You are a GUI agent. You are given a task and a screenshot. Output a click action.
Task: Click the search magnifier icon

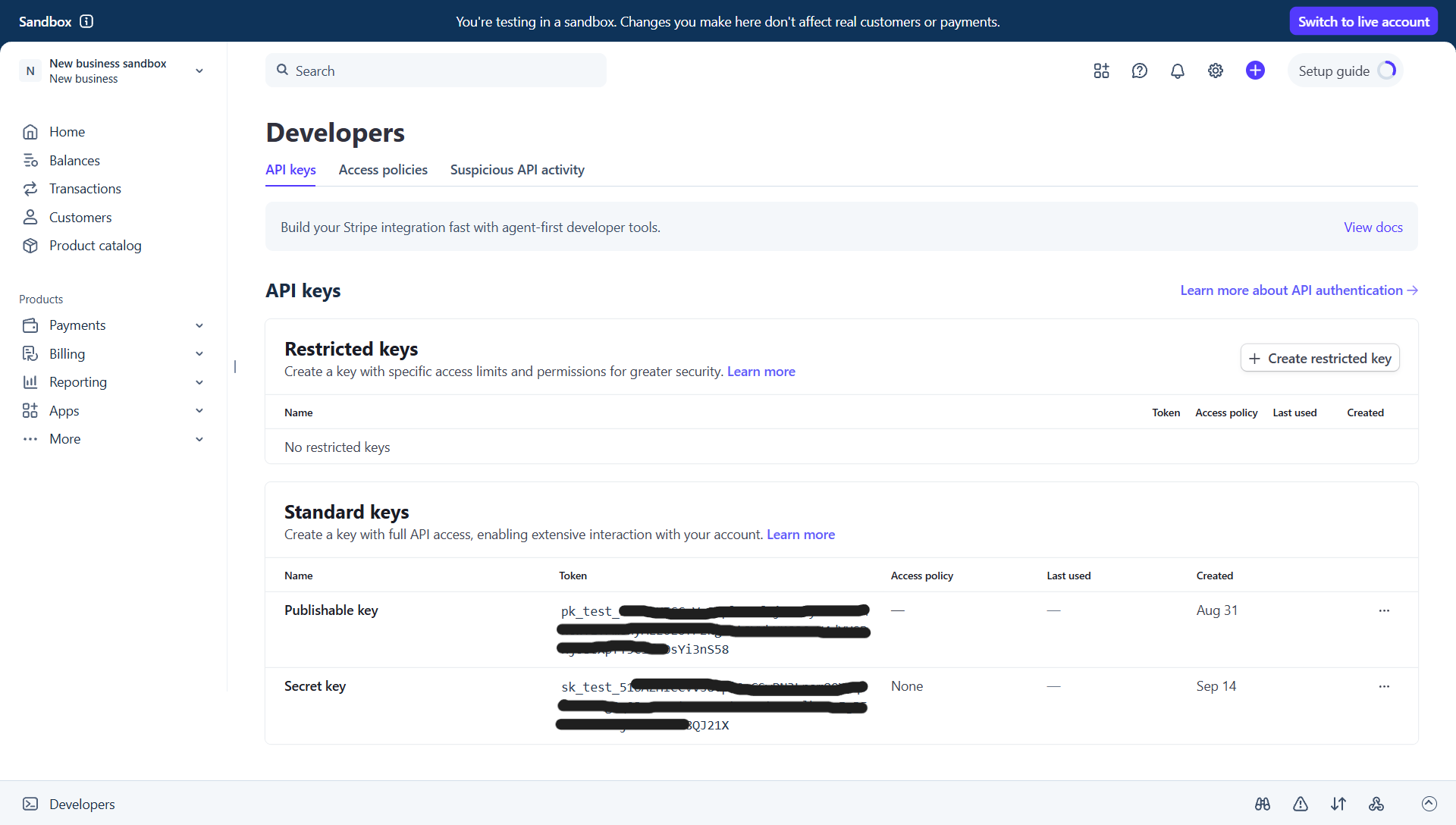click(x=282, y=70)
